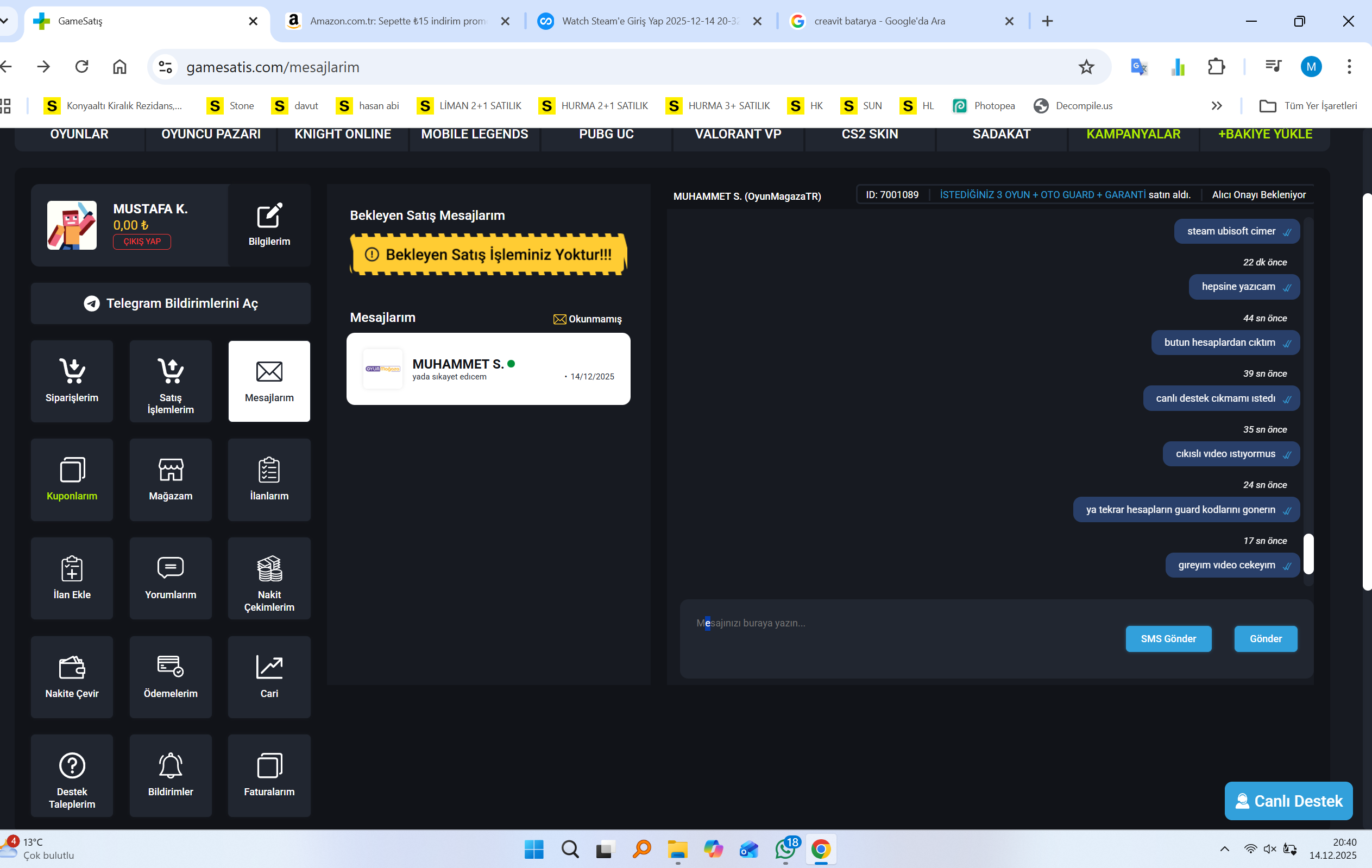1372x868 pixels.
Task: Open the Cari chart tile
Action: (x=269, y=676)
